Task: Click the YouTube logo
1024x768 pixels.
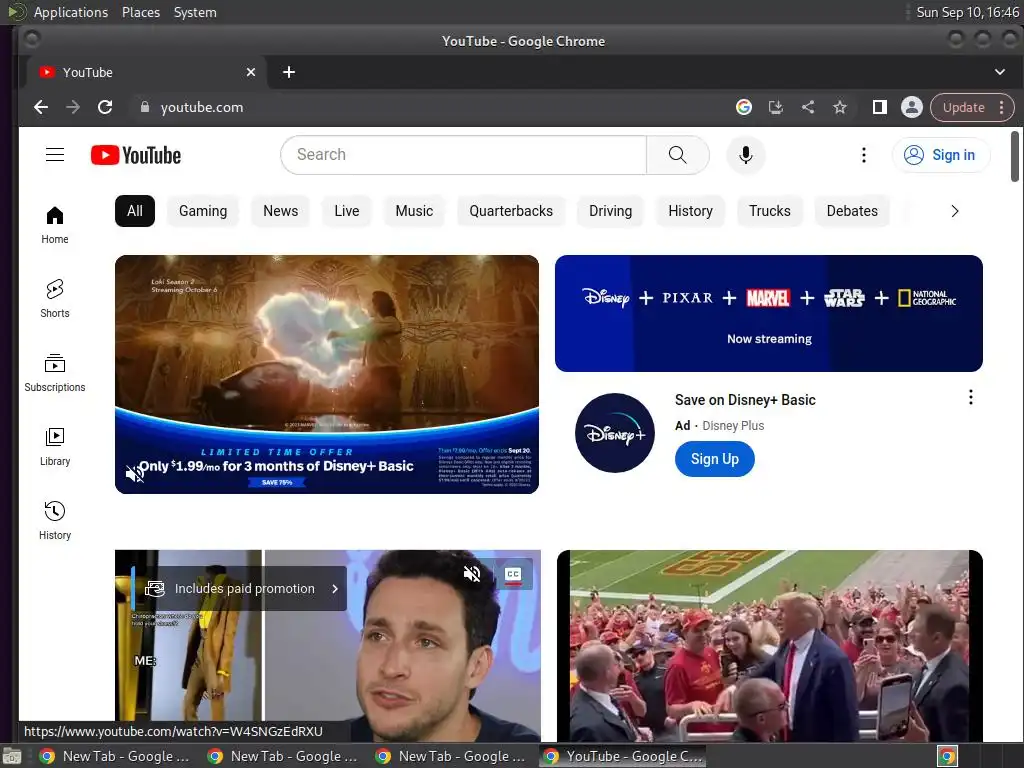Action: 136,155
